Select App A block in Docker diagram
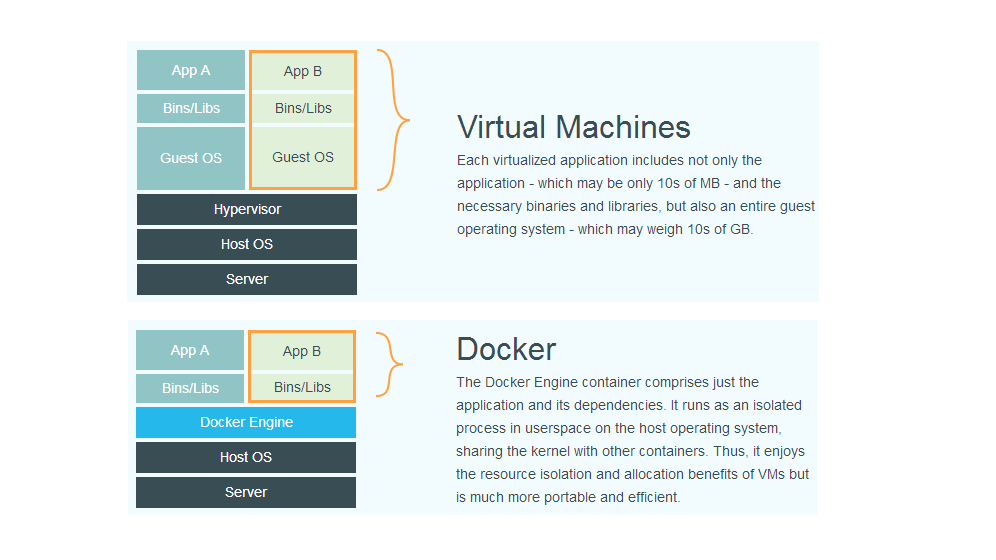996x560 pixels. tap(190, 350)
